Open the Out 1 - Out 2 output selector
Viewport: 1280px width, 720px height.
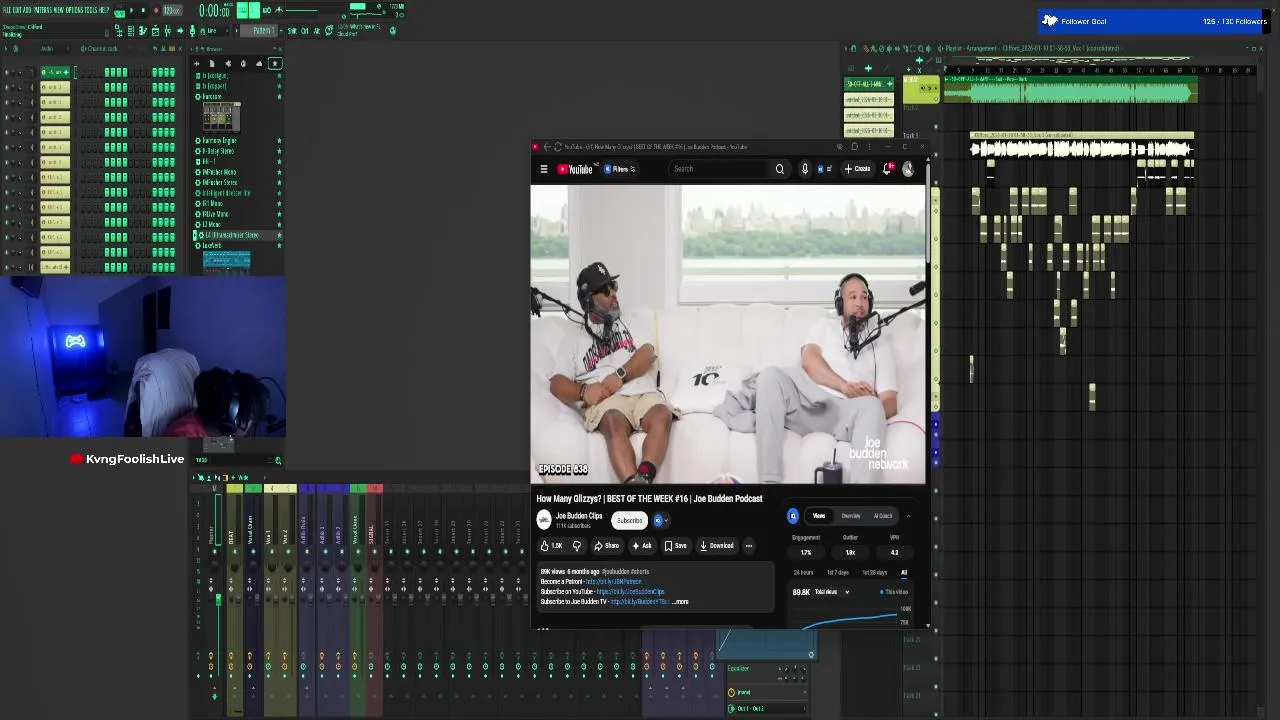(768, 709)
